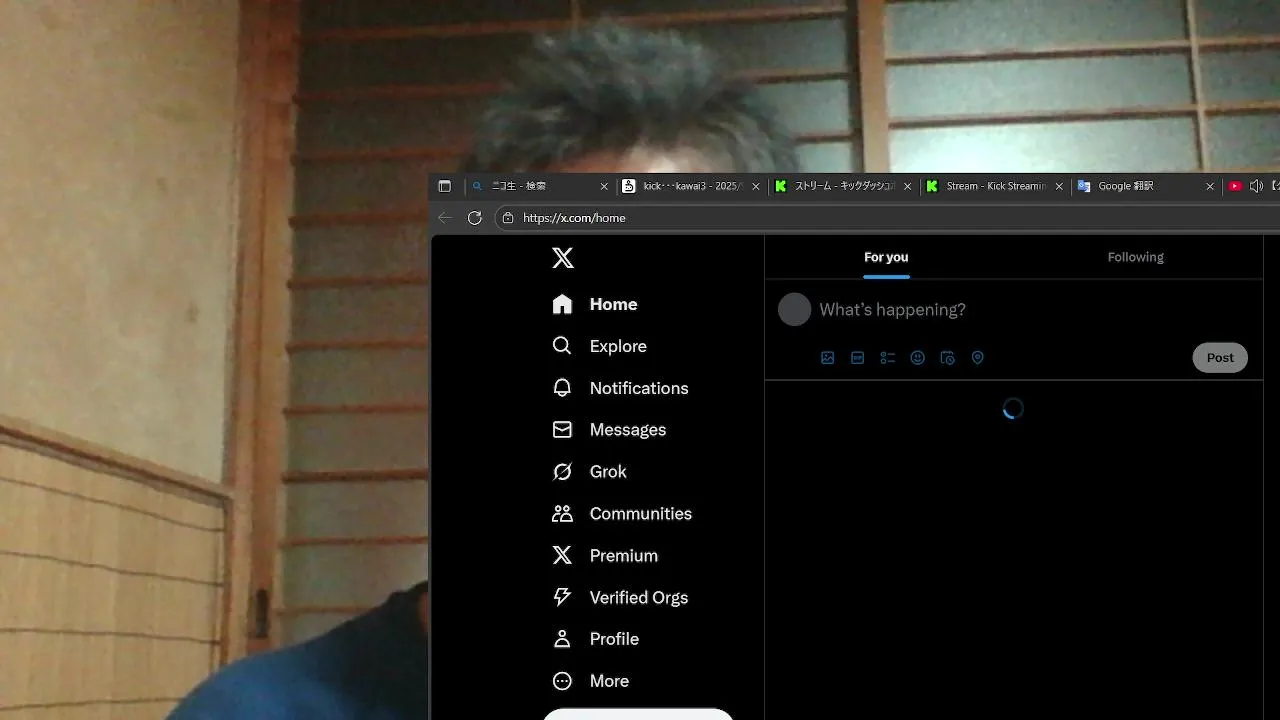Add a GIF to the post
The image size is (1280, 720).
click(857, 358)
